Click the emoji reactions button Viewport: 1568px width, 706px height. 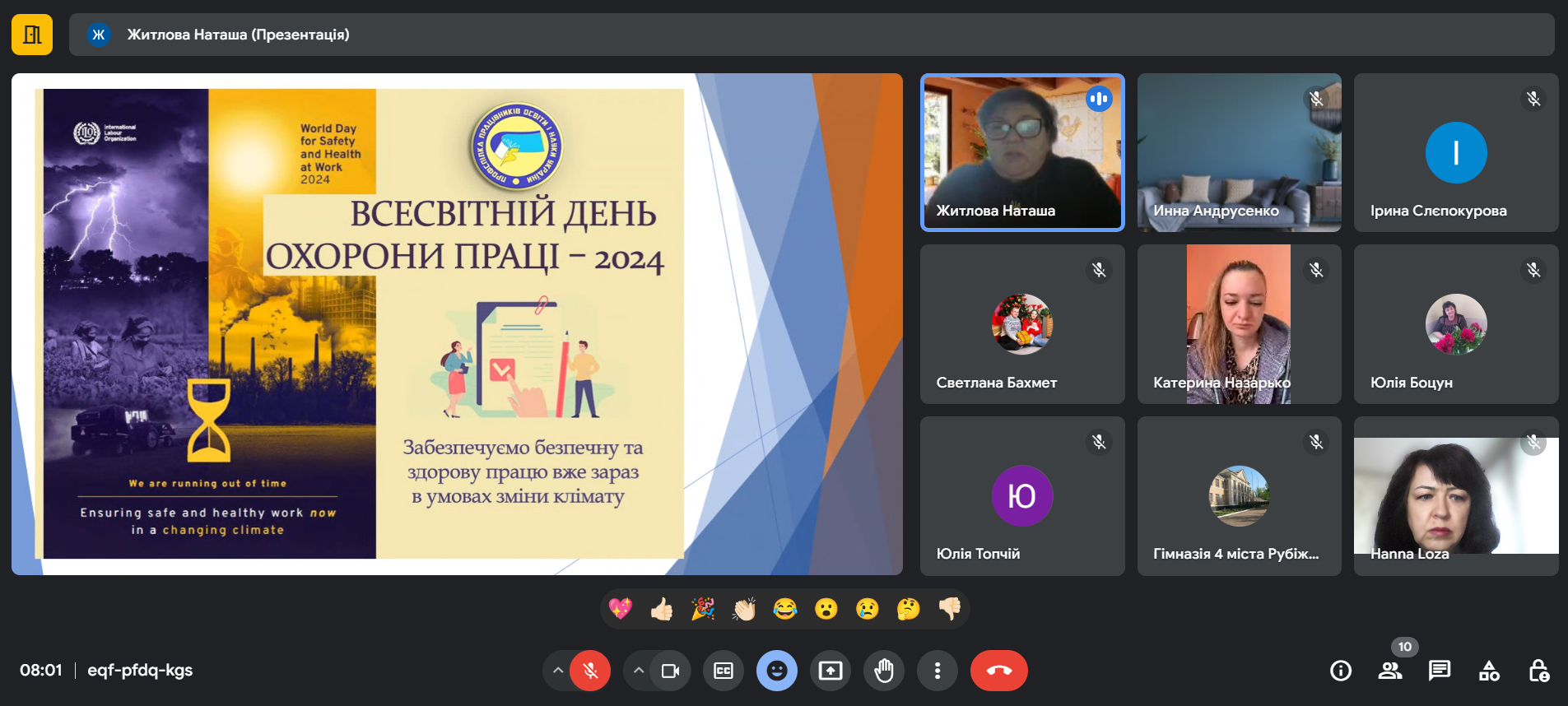(776, 671)
